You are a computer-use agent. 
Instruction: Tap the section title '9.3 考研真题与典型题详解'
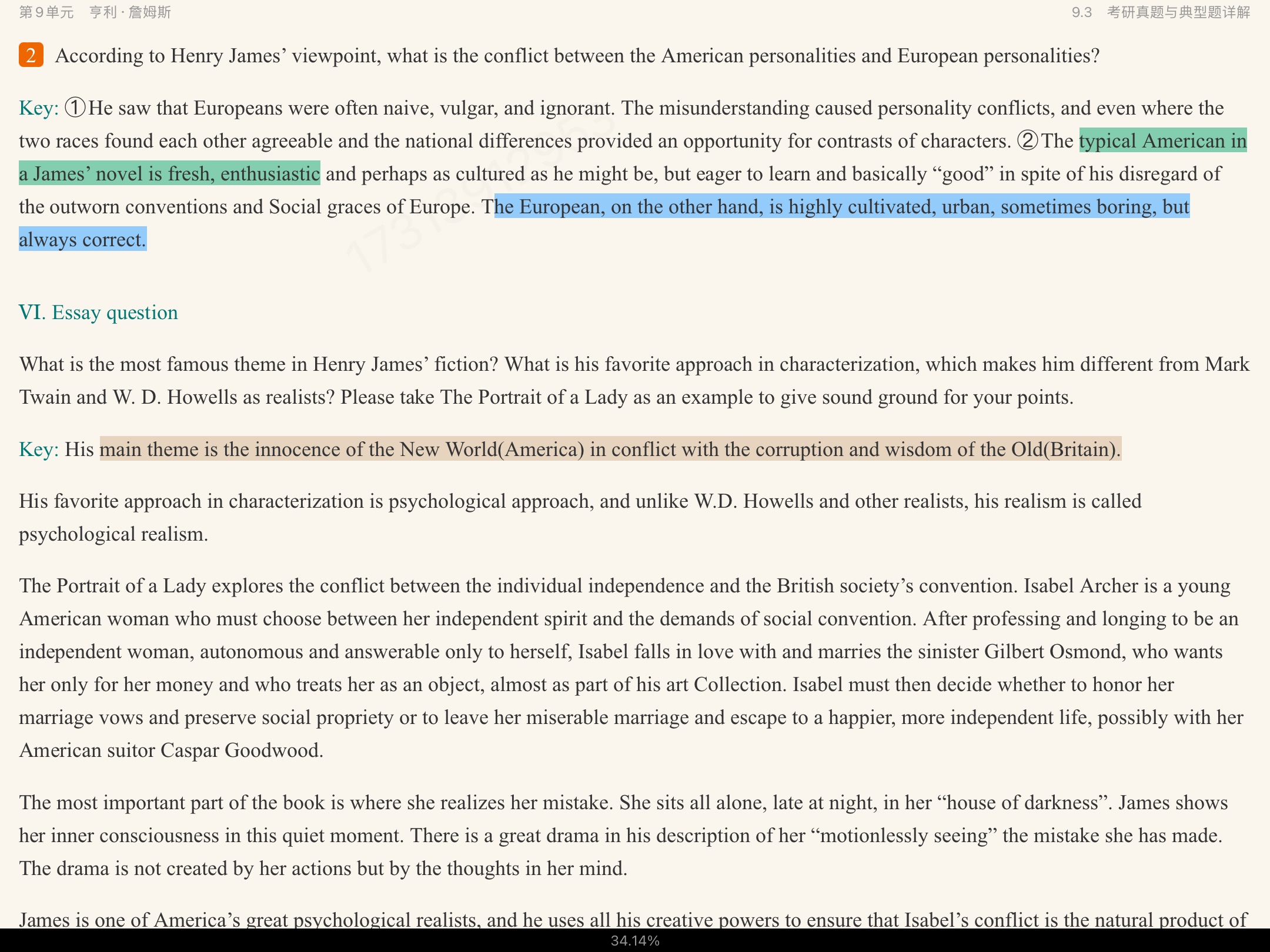tap(1160, 12)
